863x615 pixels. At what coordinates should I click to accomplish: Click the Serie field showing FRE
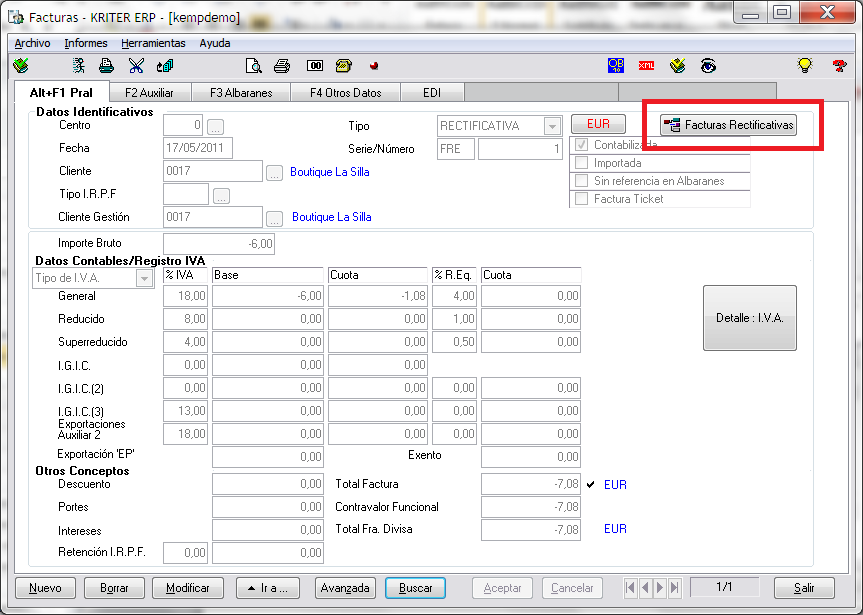click(456, 149)
